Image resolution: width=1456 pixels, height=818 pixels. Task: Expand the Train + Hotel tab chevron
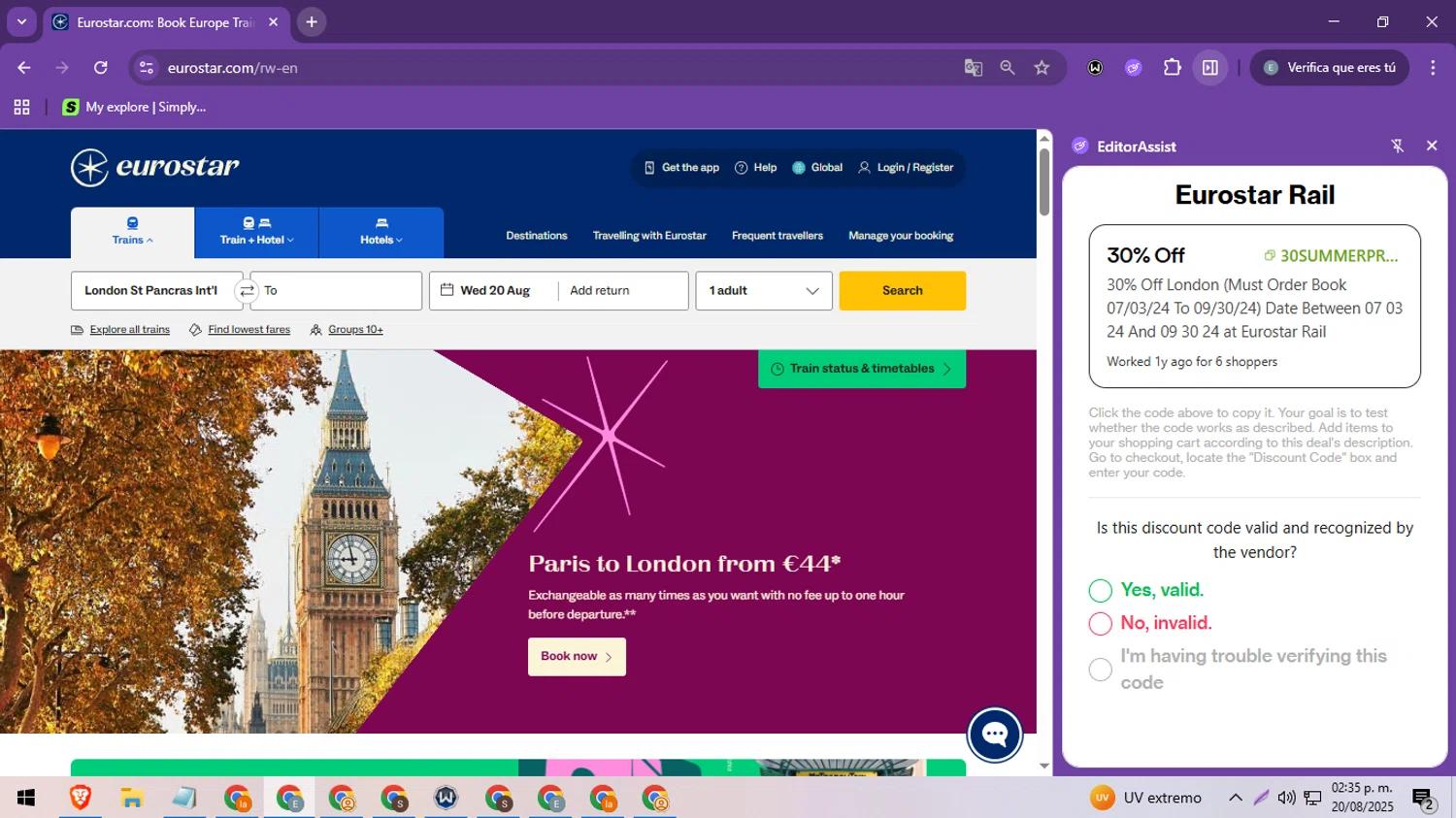290,240
